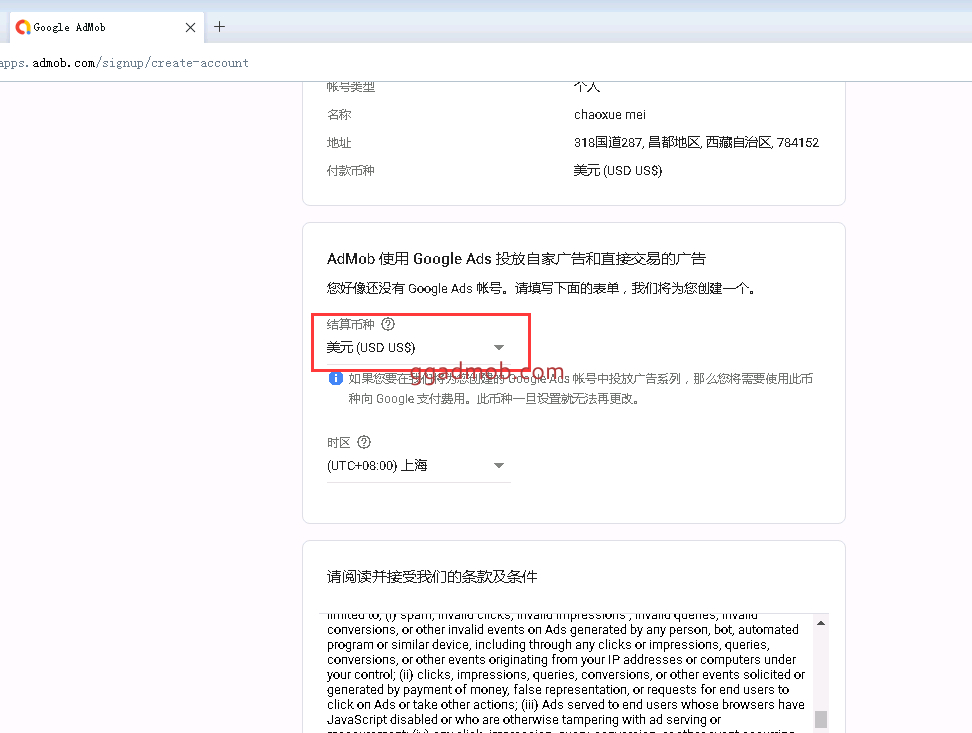The image size is (972, 733).
Task: Click the up arrow on the terms scrollbar
Action: pyautogui.click(x=821, y=623)
